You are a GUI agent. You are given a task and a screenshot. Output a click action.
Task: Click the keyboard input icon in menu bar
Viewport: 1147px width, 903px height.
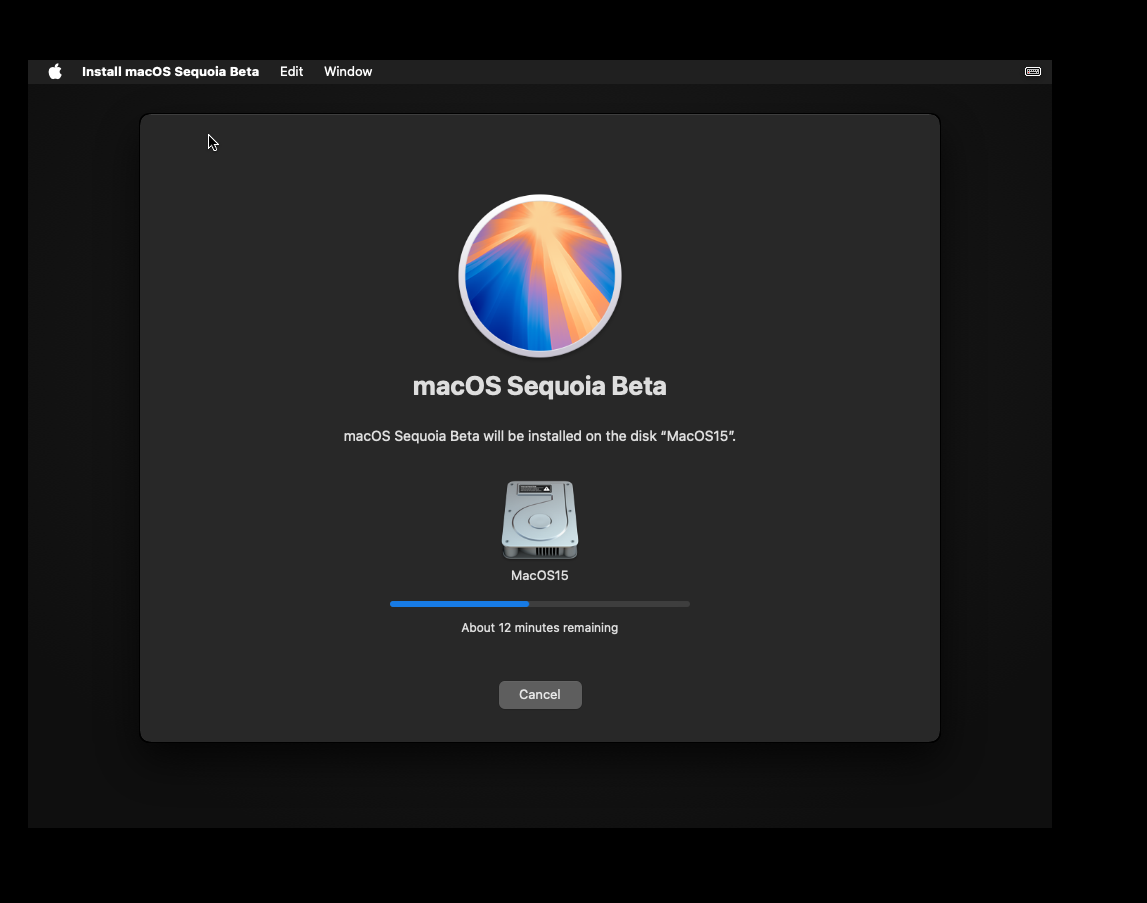coord(1032,72)
